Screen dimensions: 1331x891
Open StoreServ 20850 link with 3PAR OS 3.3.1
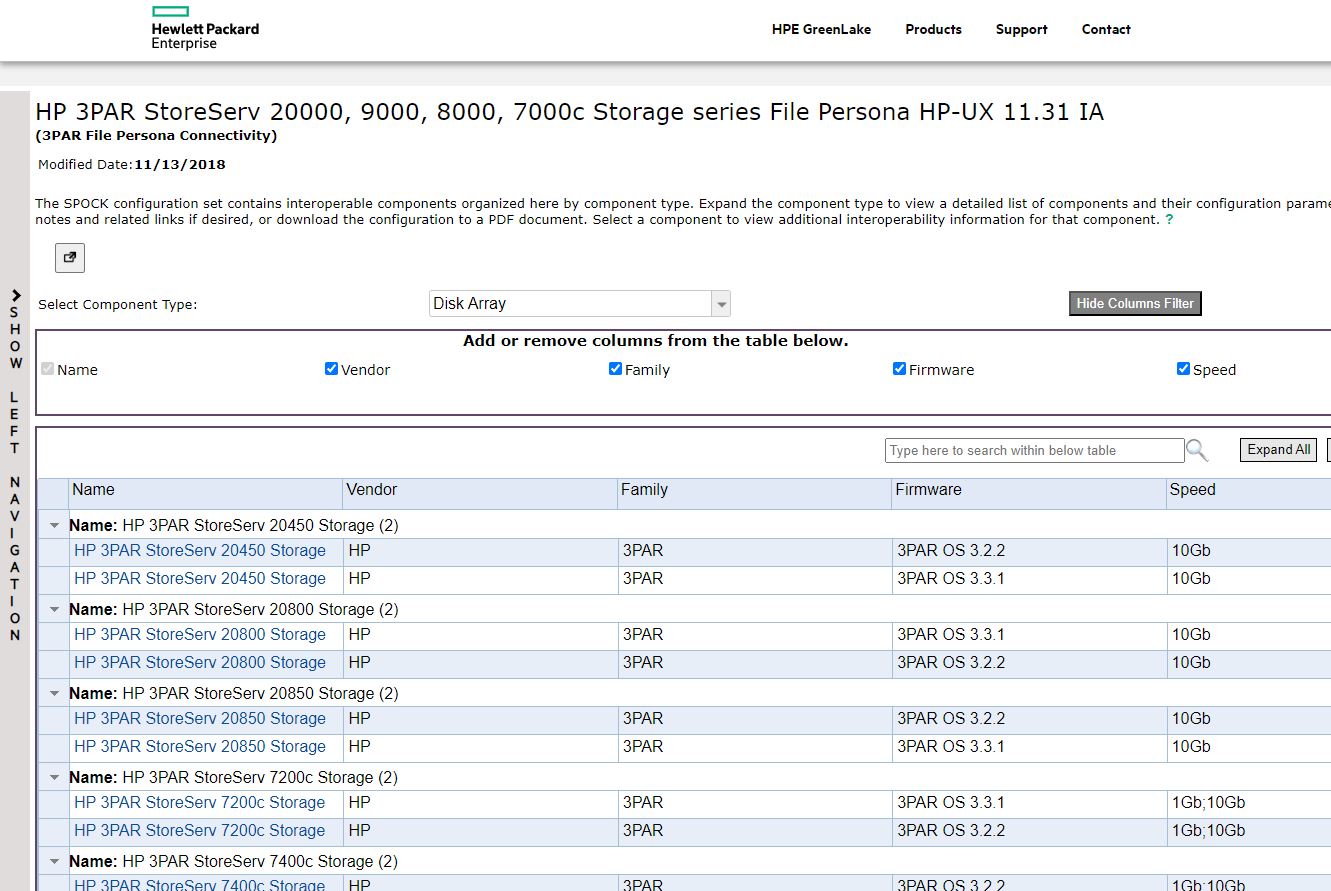click(200, 747)
